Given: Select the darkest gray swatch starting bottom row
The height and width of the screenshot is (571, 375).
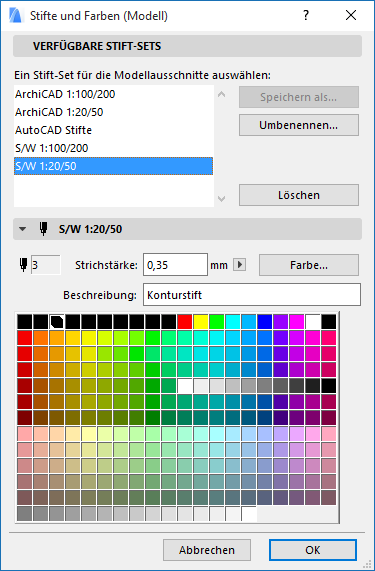Looking at the screenshot, I should [25, 514].
